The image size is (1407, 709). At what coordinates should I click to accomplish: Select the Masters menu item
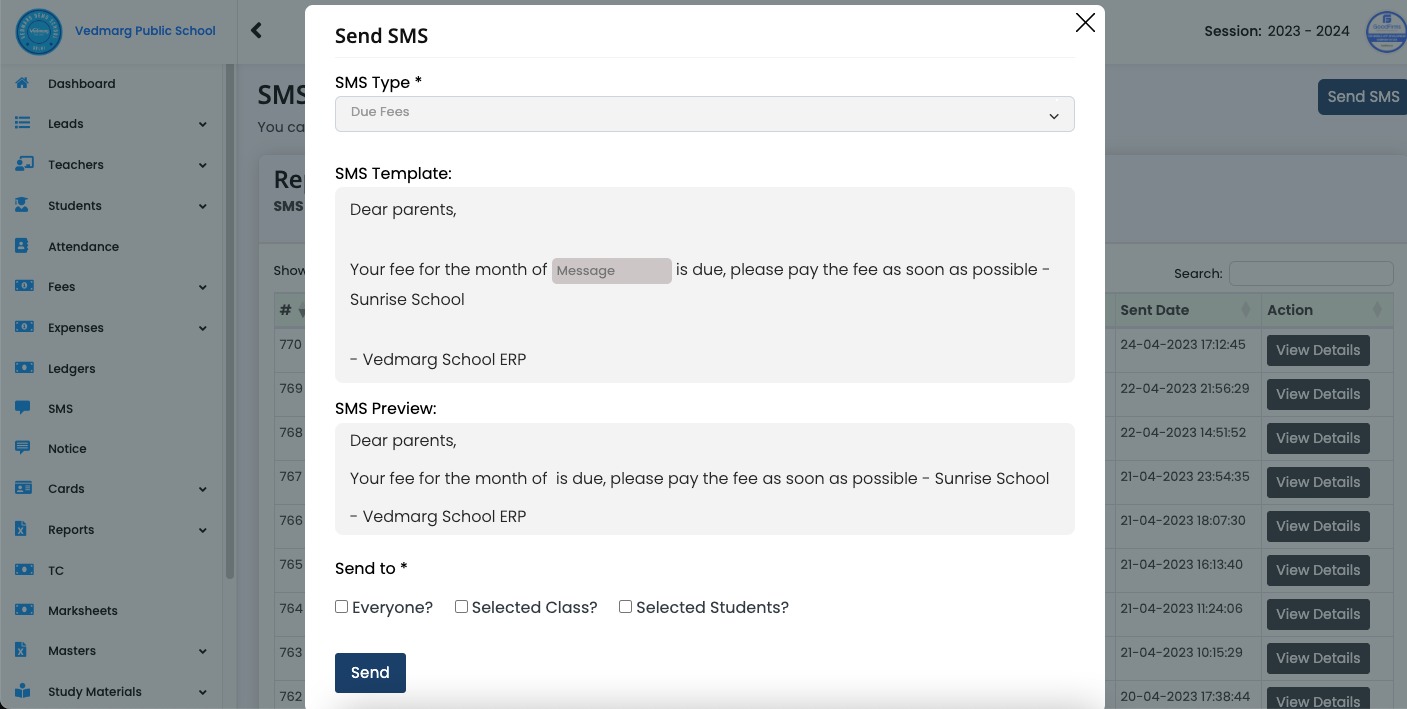tap(72, 650)
